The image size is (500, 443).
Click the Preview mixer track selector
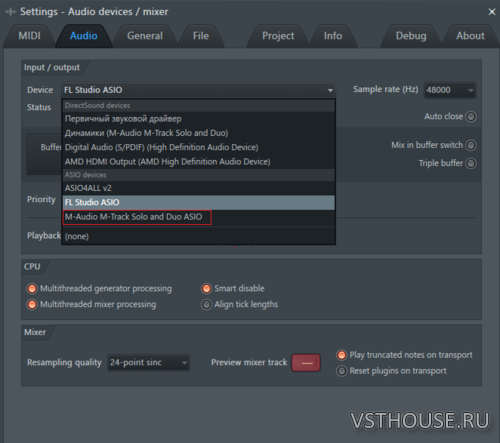coord(306,363)
